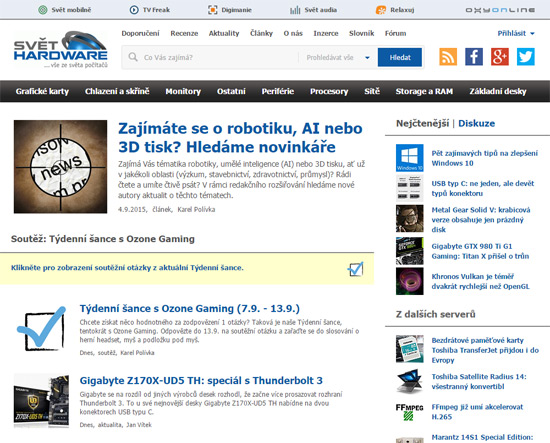
Task: Open Pět zajímavých tipů Windows 10 link
Action: coord(484,158)
